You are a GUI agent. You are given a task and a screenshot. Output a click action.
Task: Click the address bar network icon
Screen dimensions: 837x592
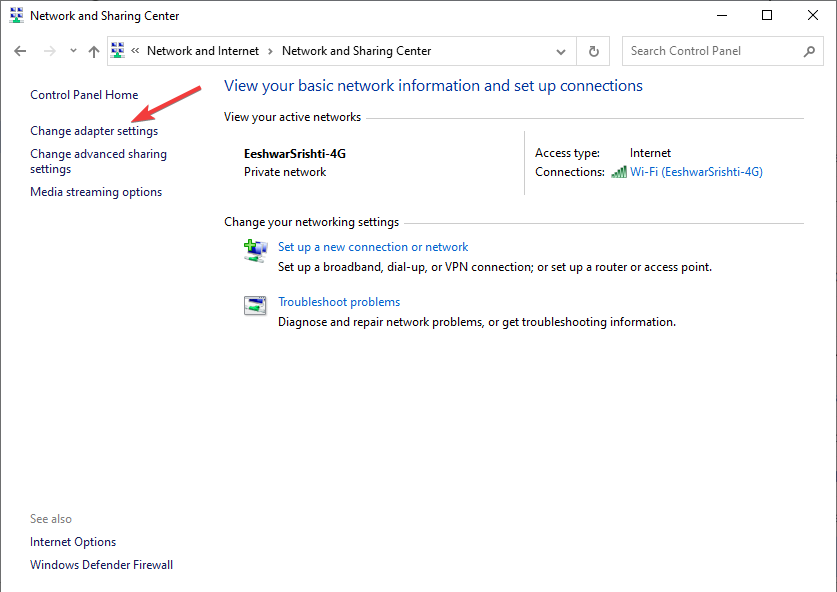pos(117,50)
